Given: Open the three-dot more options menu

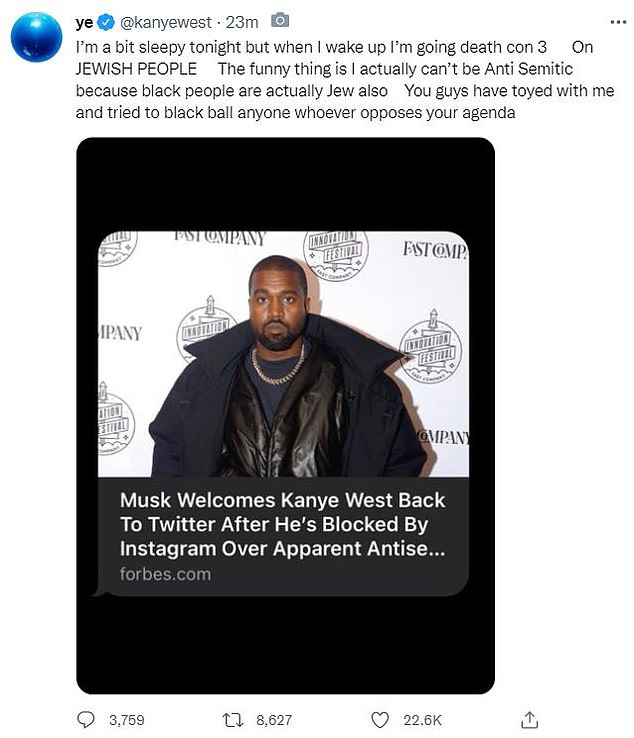Looking at the screenshot, I should click(x=618, y=22).
